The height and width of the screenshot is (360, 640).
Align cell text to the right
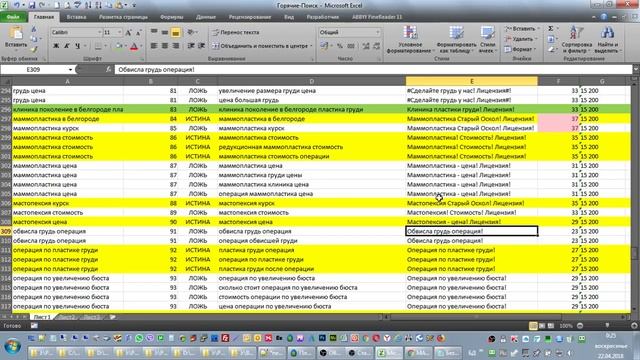point(176,46)
